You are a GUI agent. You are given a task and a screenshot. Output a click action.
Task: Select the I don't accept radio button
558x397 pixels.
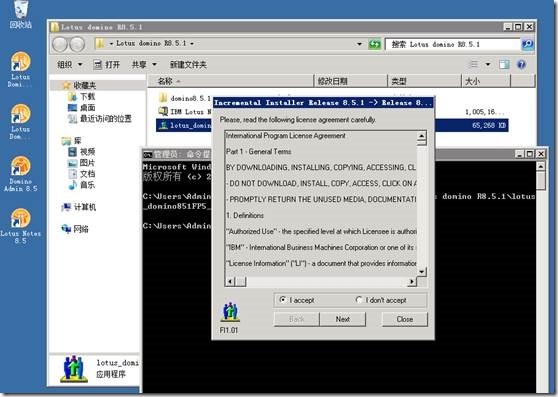point(359,300)
